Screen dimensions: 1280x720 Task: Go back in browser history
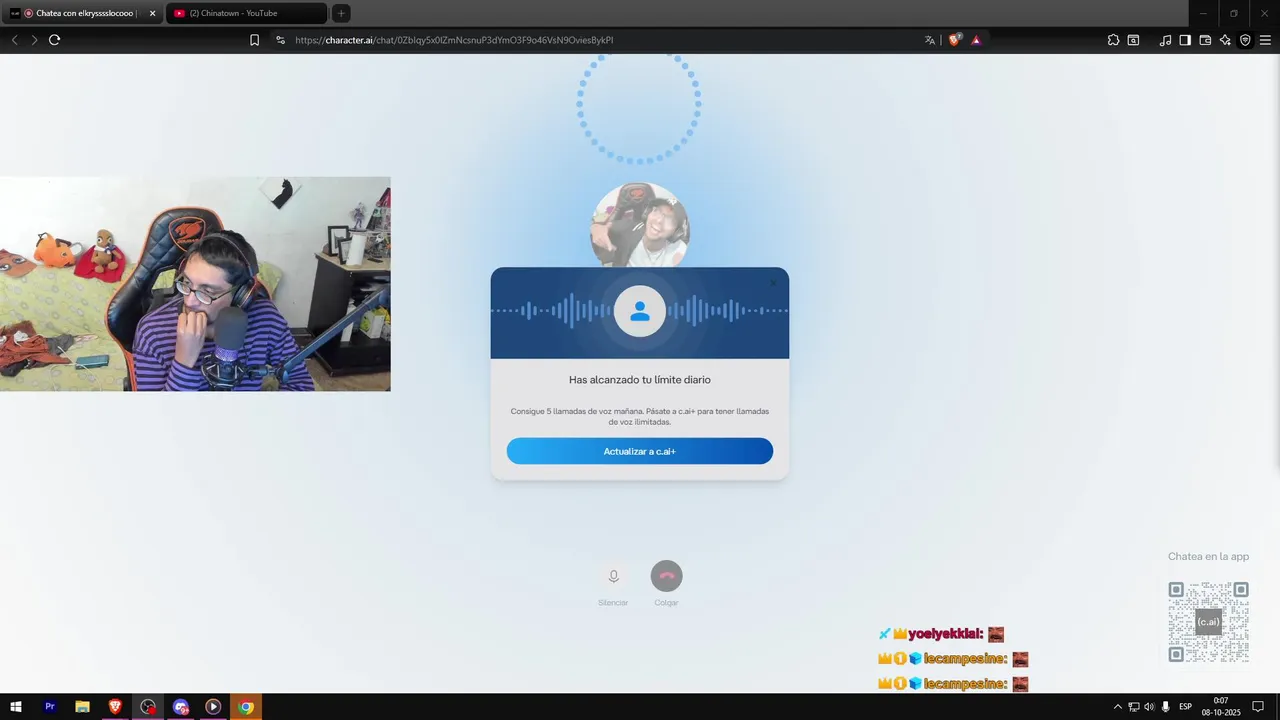[14, 40]
